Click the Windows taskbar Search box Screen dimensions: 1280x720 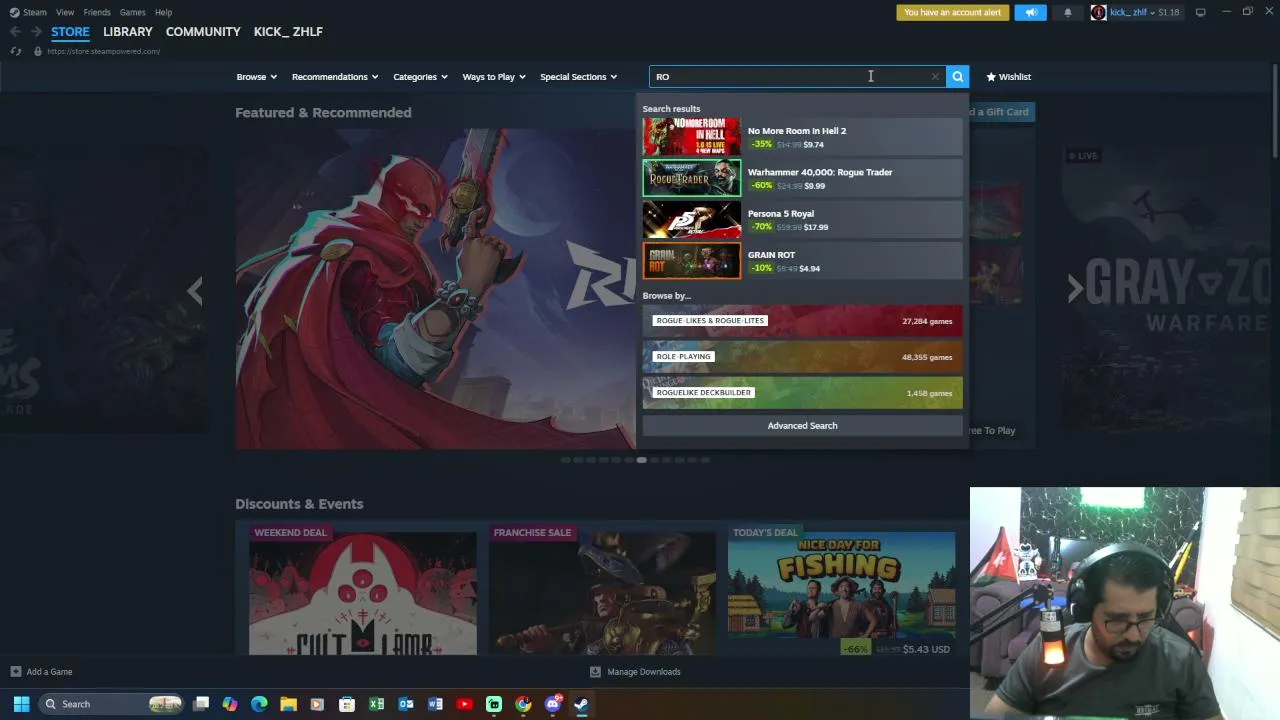coord(111,704)
